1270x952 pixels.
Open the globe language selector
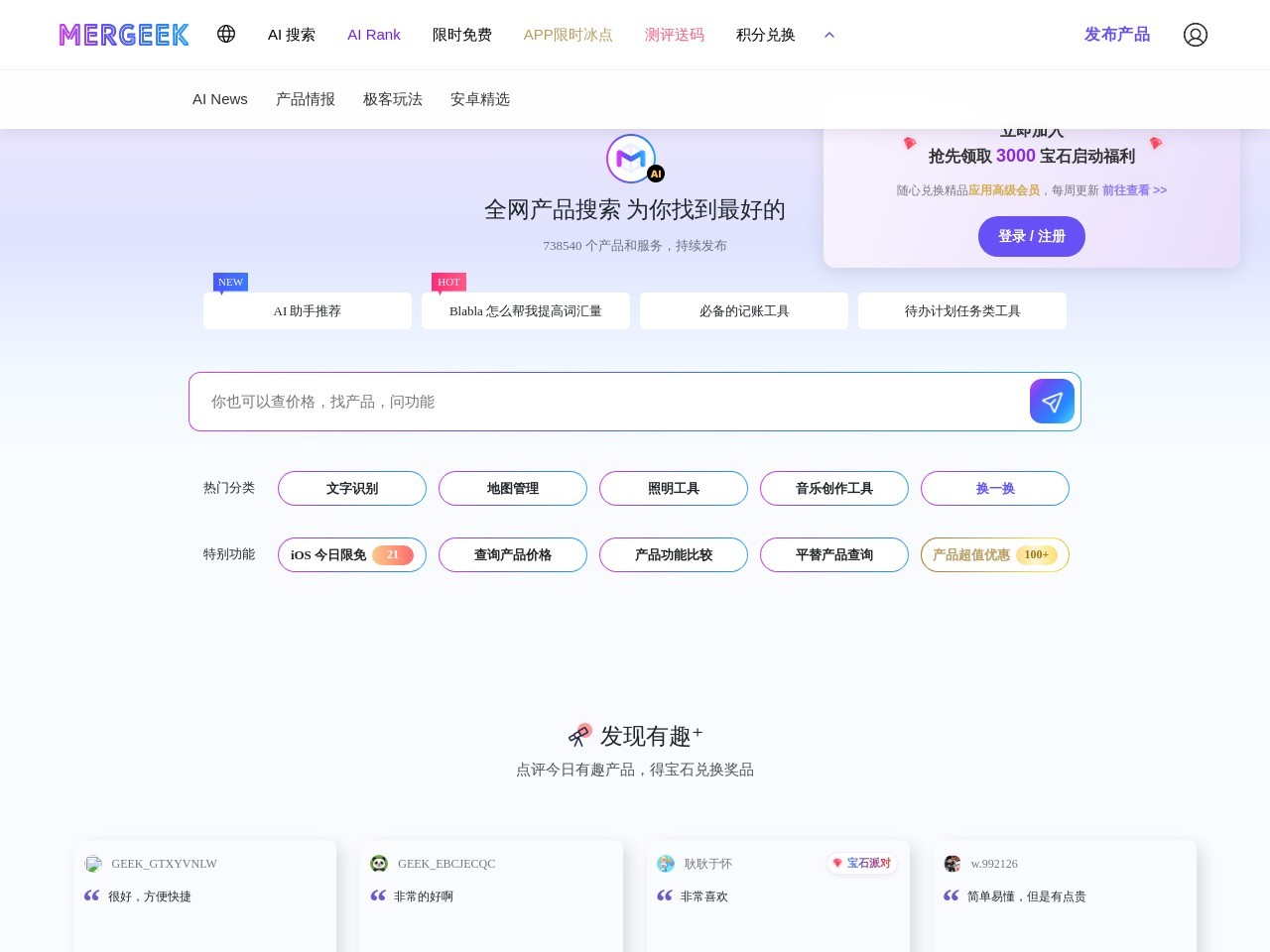pos(226,34)
